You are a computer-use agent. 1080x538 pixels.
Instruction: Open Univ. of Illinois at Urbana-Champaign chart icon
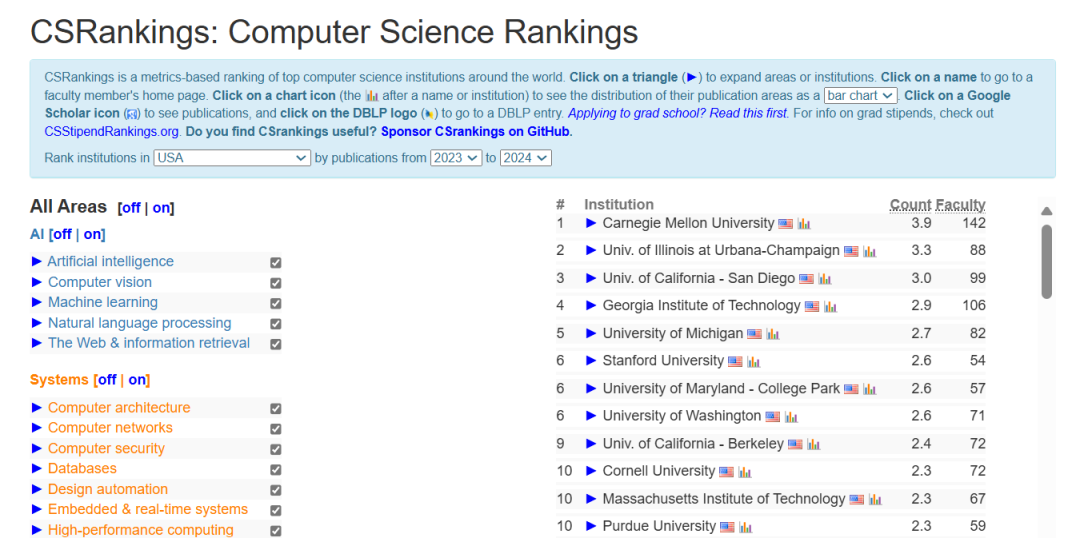tap(869, 251)
